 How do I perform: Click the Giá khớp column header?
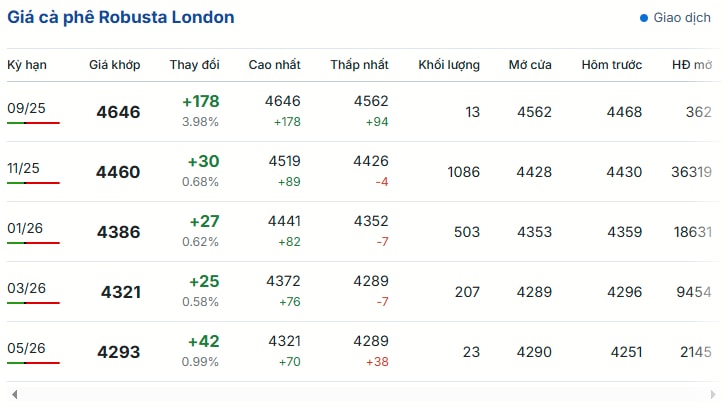(x=115, y=65)
